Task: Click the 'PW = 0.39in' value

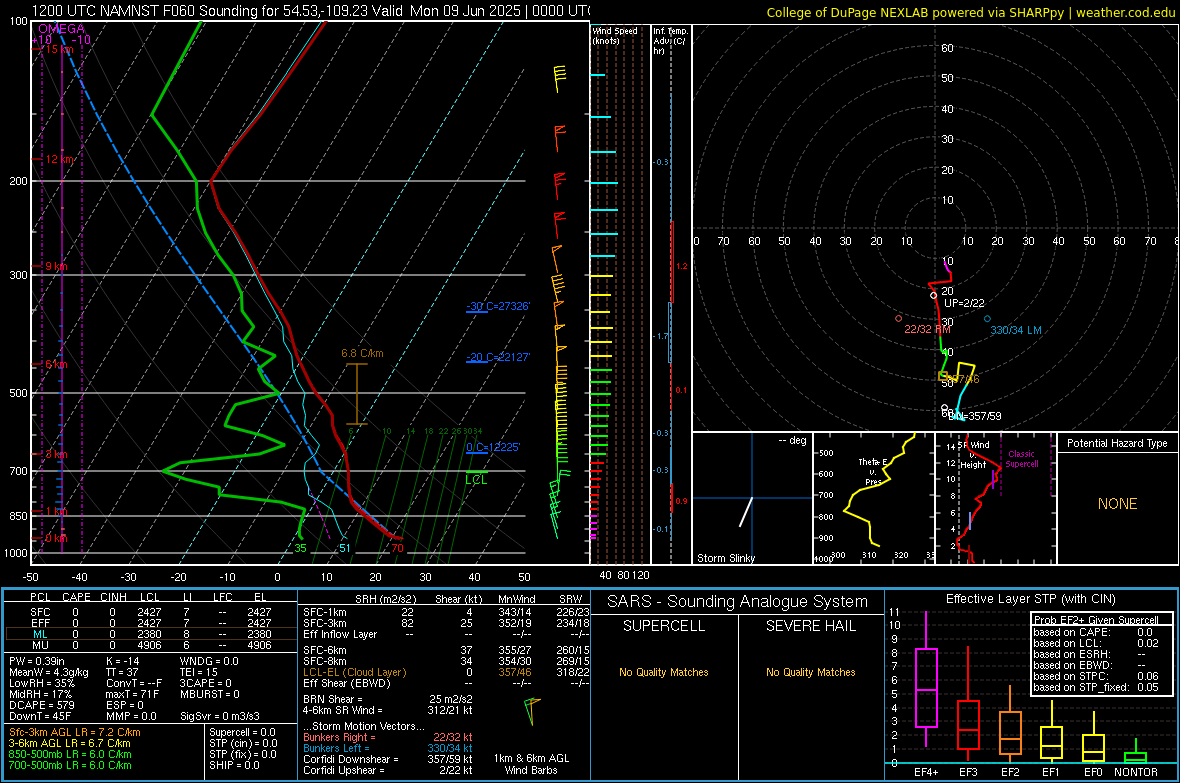Action: click(36, 661)
